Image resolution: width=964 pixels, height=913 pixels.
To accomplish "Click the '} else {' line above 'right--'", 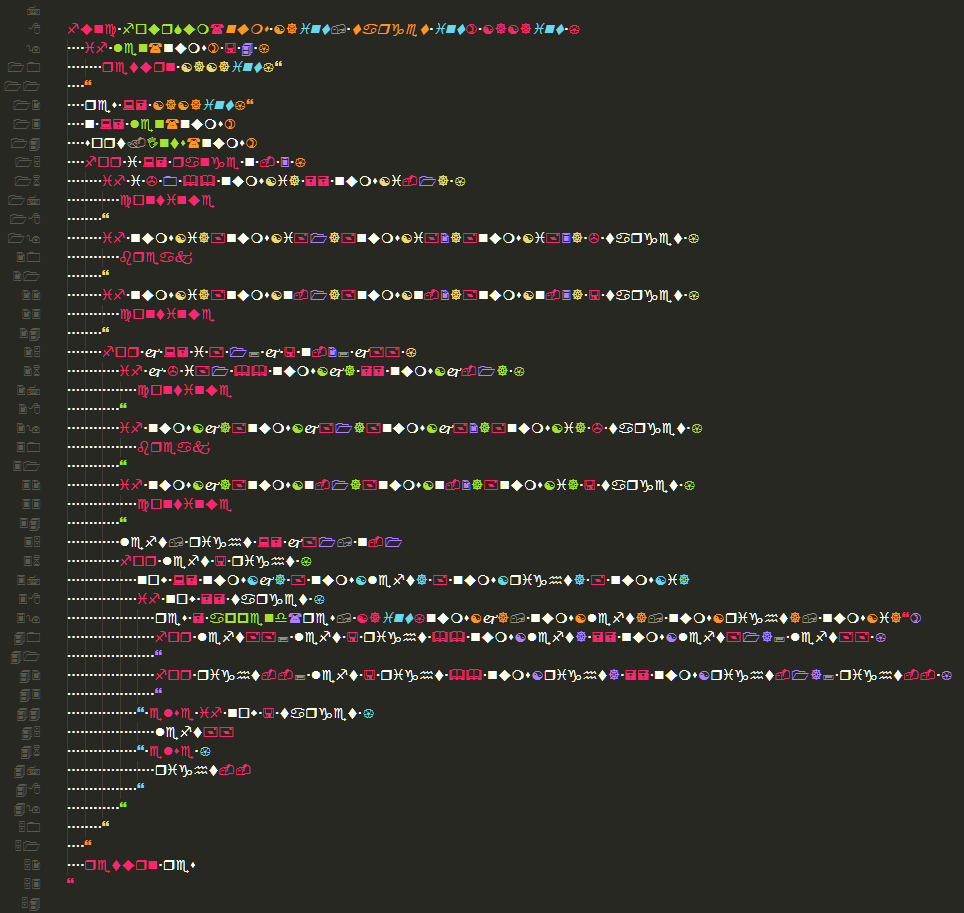I will (175, 751).
